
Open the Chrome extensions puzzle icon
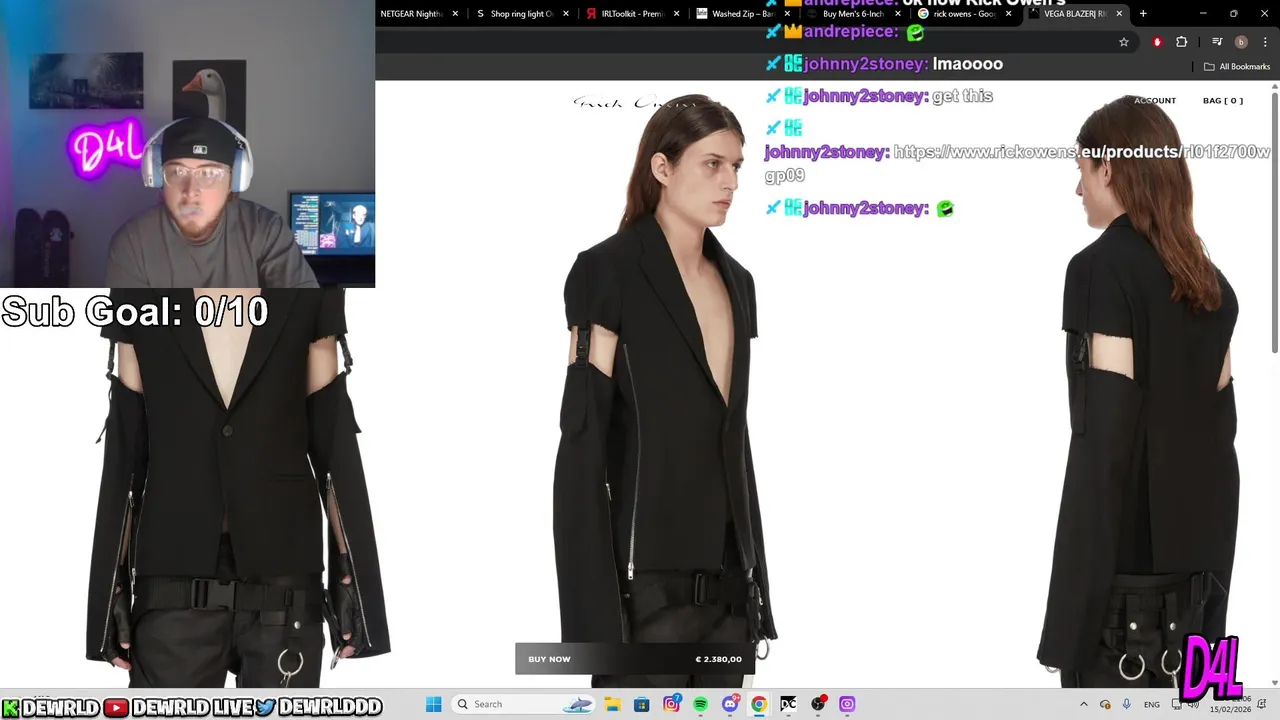1182,42
